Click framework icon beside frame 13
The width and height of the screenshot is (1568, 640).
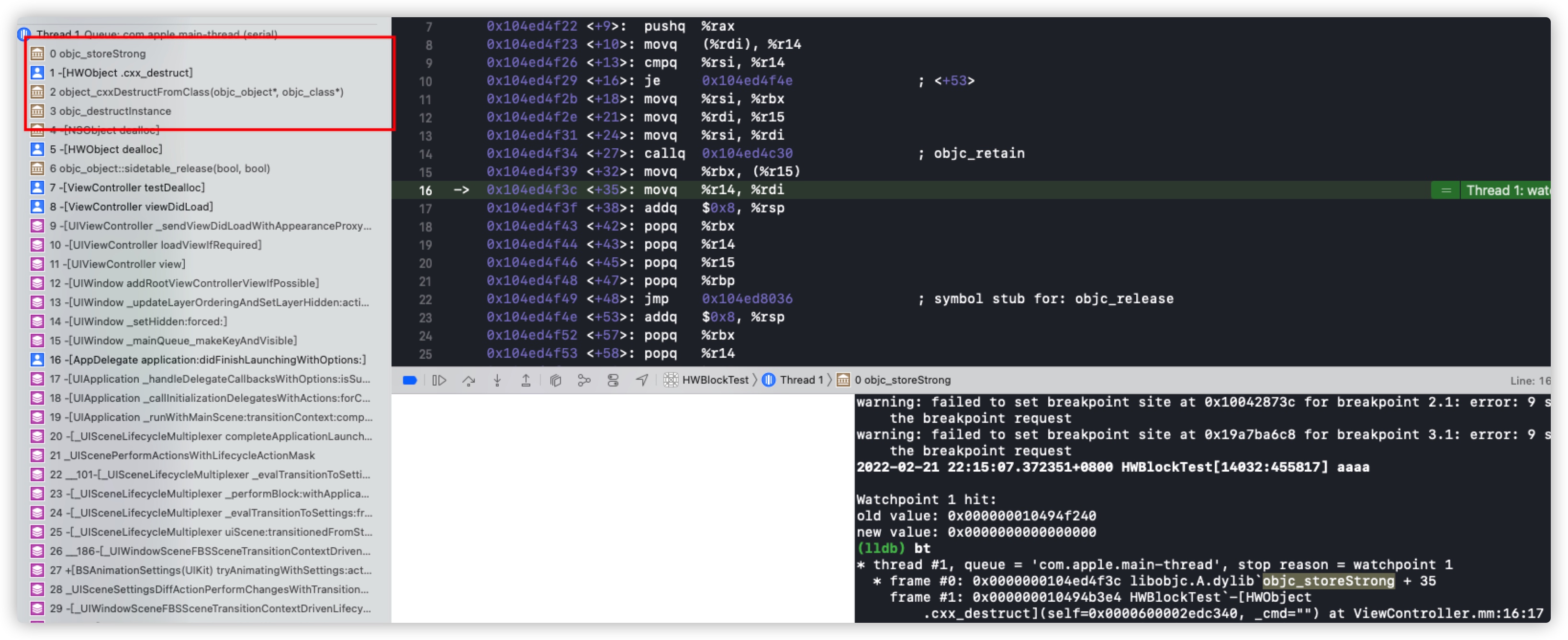[x=37, y=302]
